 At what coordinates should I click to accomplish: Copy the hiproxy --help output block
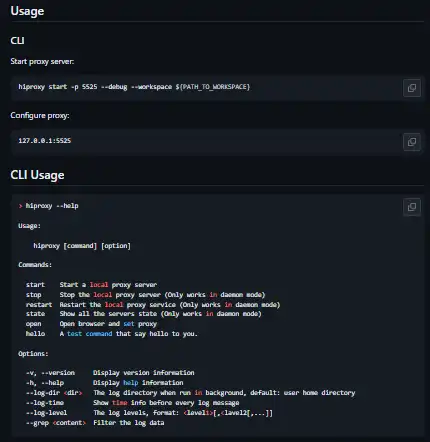point(412,207)
